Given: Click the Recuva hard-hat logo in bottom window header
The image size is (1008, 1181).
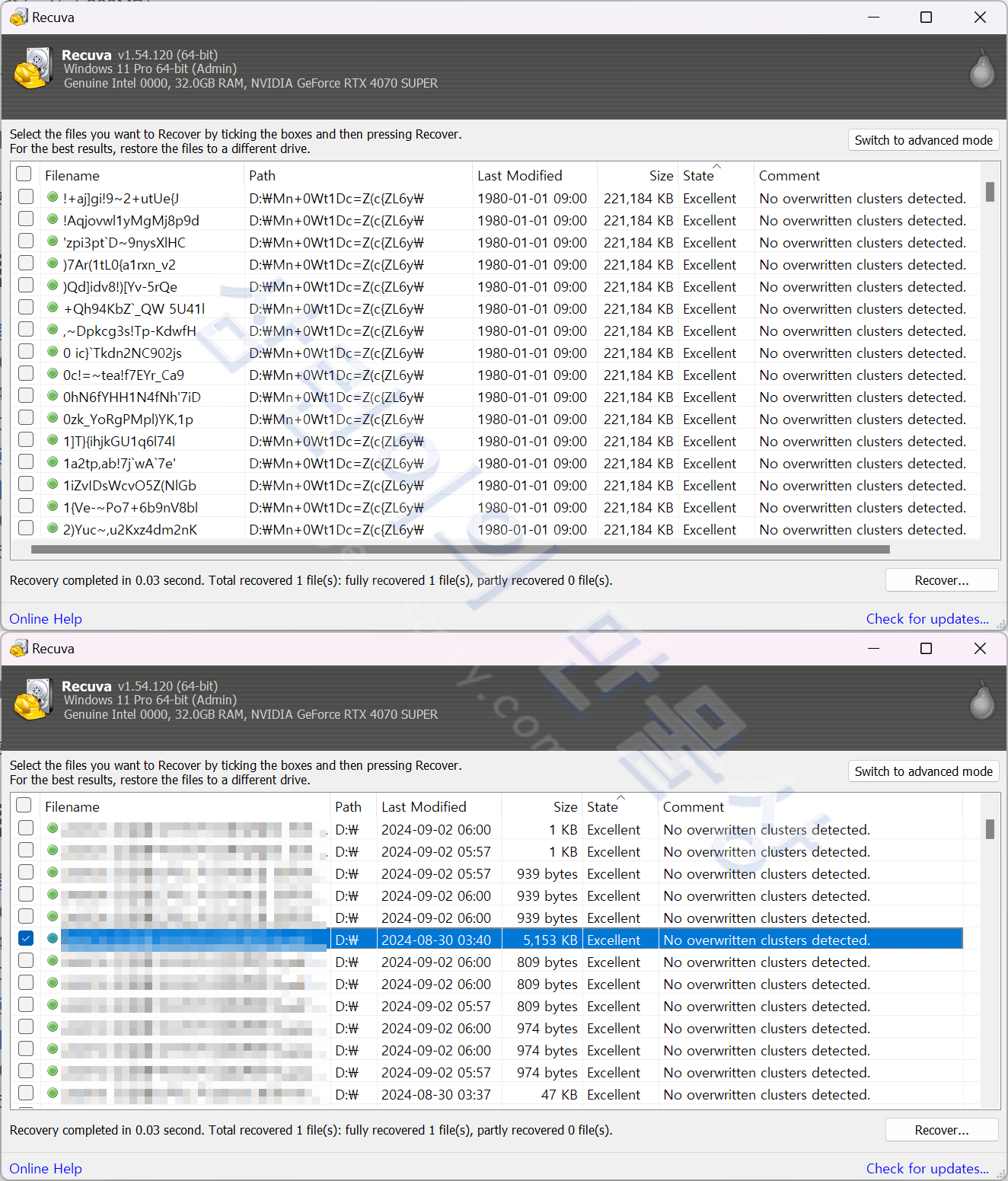Looking at the screenshot, I should pos(33,699).
